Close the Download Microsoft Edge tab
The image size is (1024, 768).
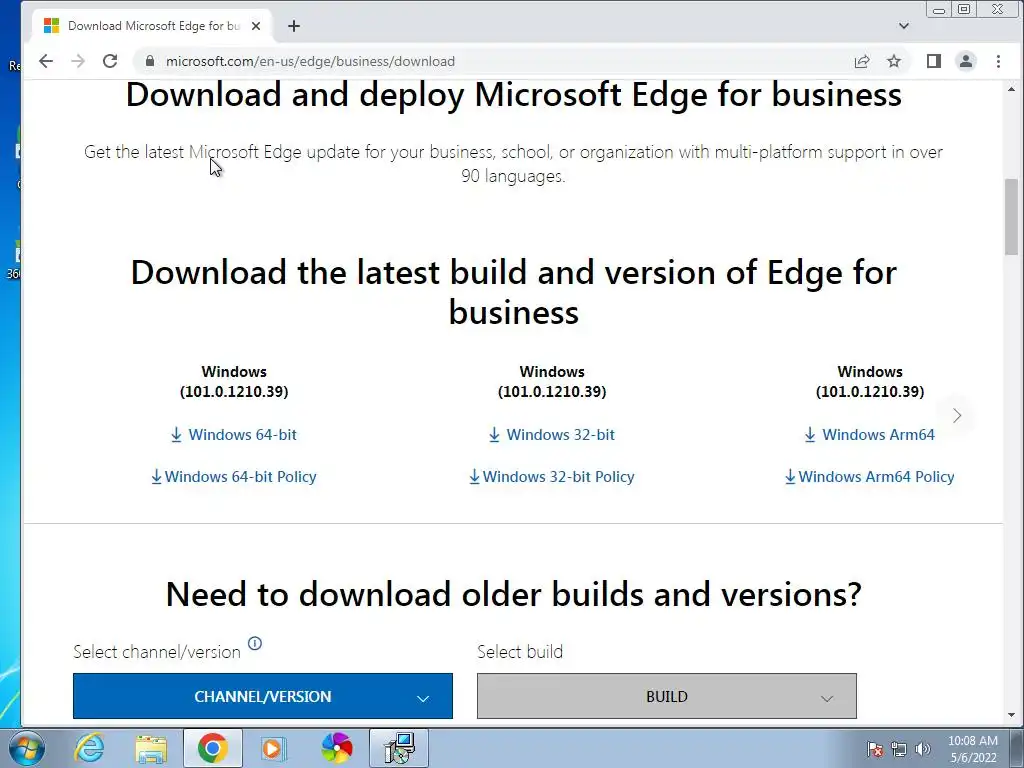coord(256,26)
